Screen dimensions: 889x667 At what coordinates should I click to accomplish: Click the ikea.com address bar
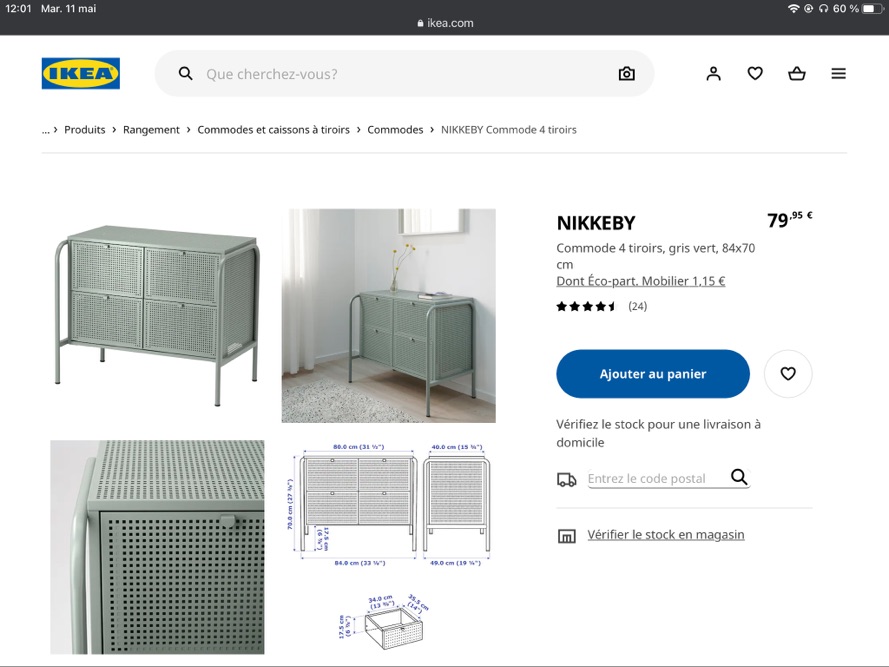[445, 23]
